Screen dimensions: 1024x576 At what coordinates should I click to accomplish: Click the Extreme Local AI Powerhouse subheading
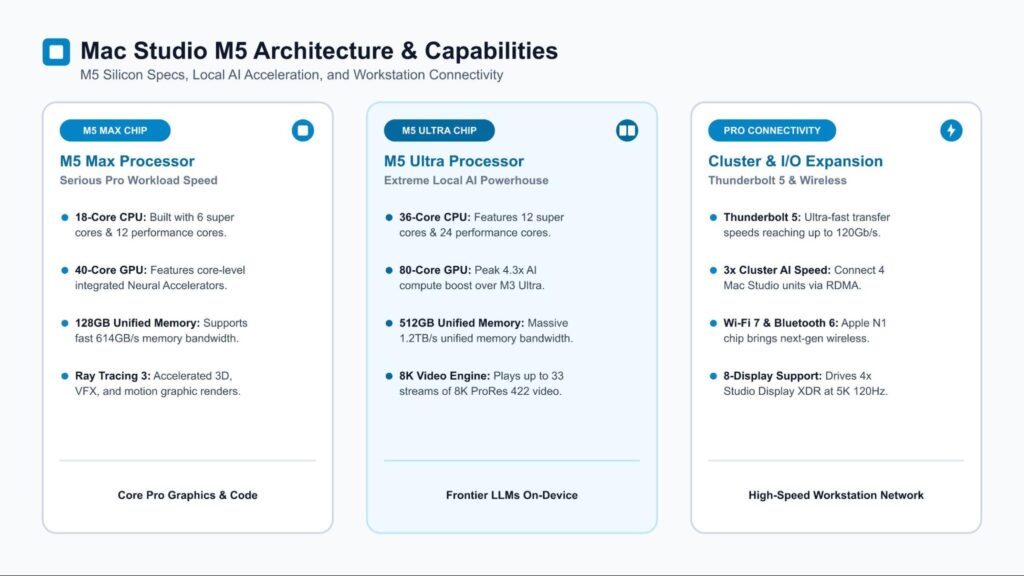pyautogui.click(x=466, y=180)
